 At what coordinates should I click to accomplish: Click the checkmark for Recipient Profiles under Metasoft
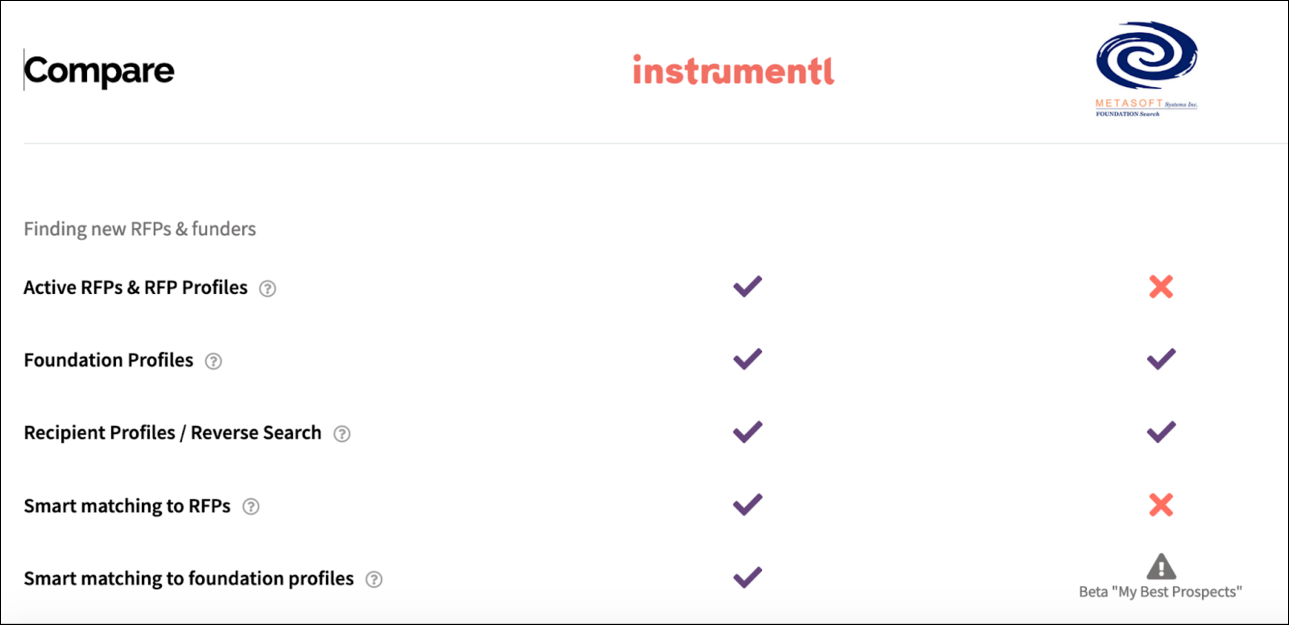pyautogui.click(x=1160, y=431)
